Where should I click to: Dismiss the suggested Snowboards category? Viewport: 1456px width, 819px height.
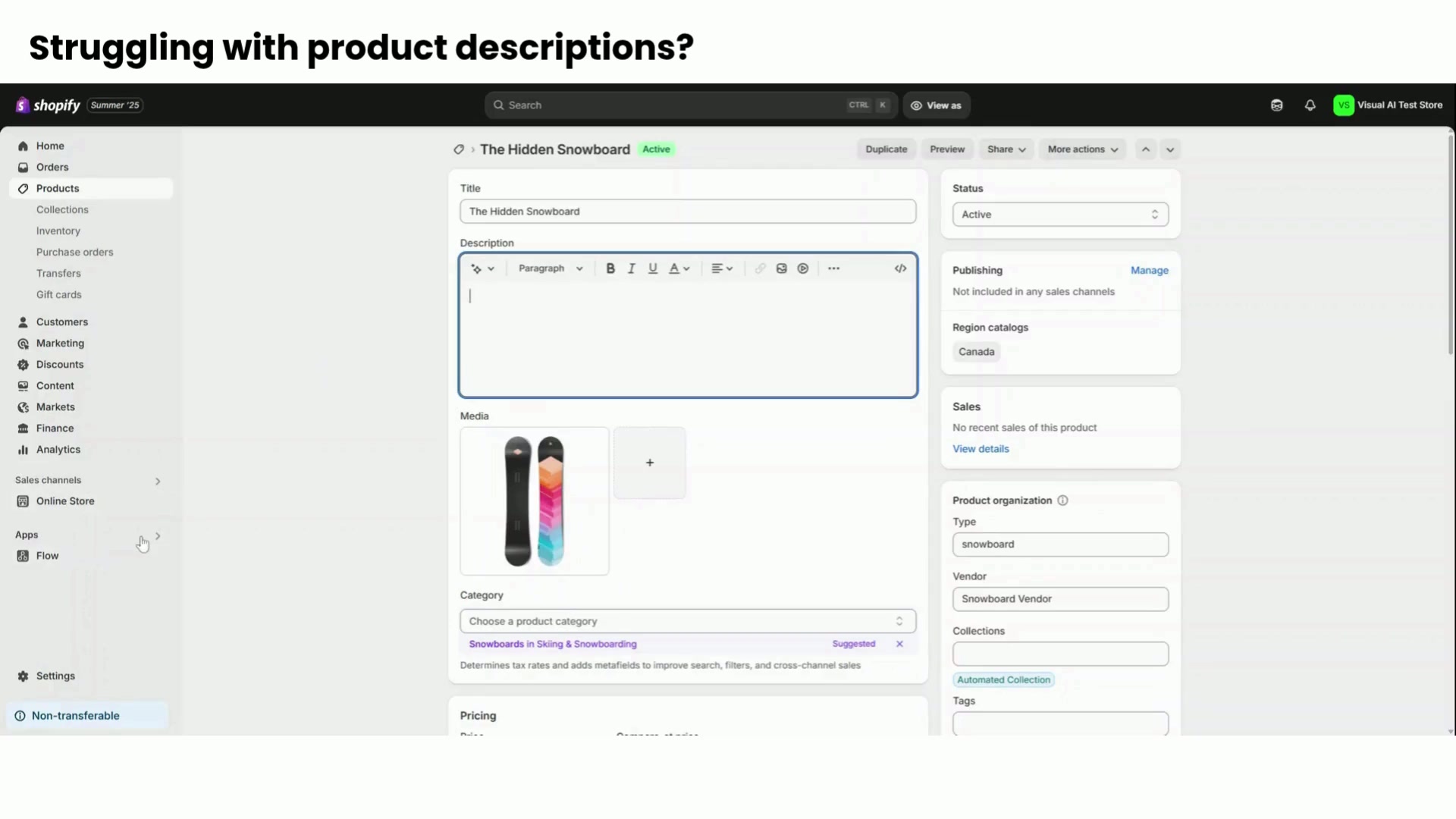899,644
